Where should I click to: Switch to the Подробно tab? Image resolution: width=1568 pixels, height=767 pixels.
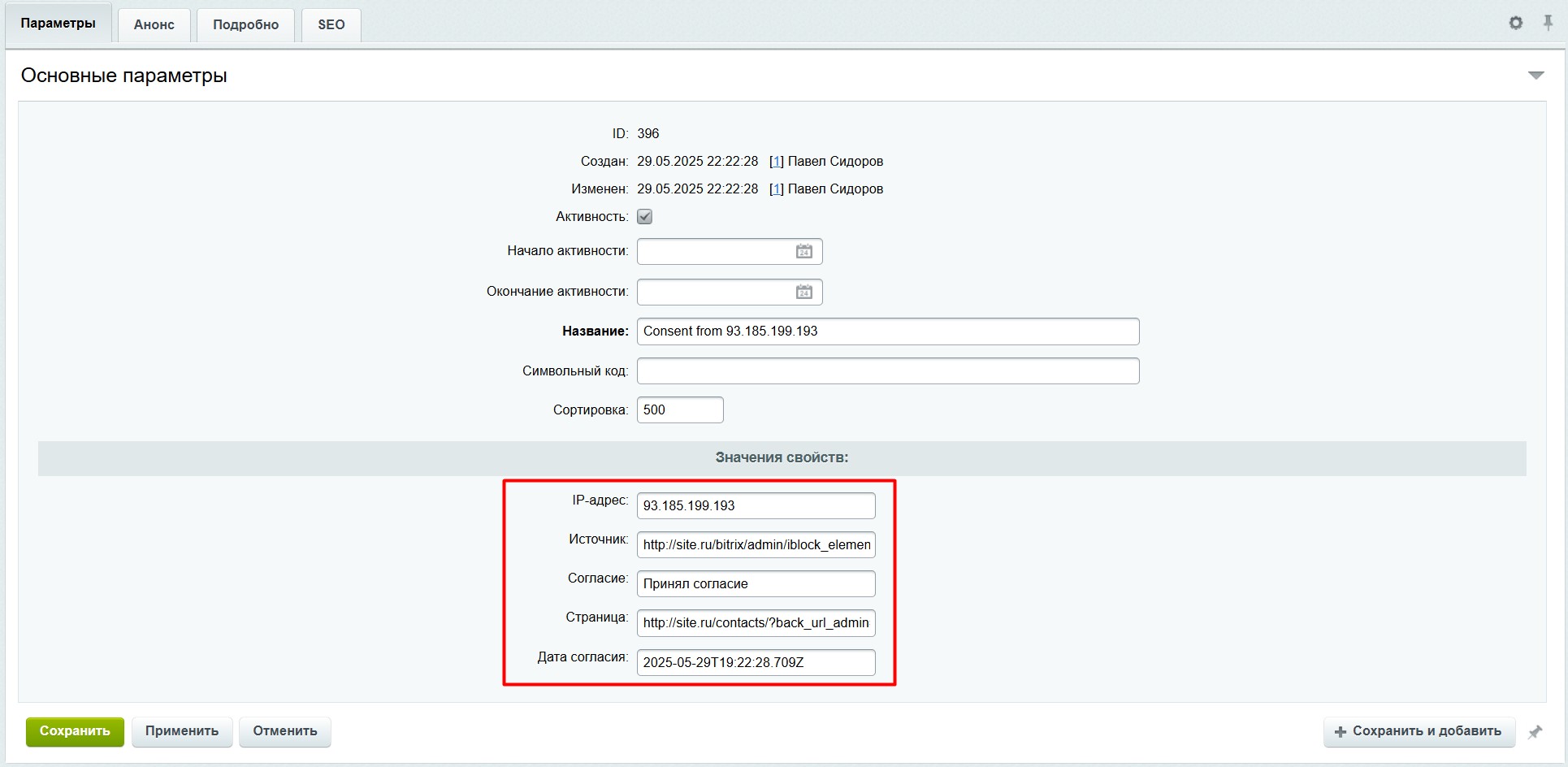click(x=245, y=25)
